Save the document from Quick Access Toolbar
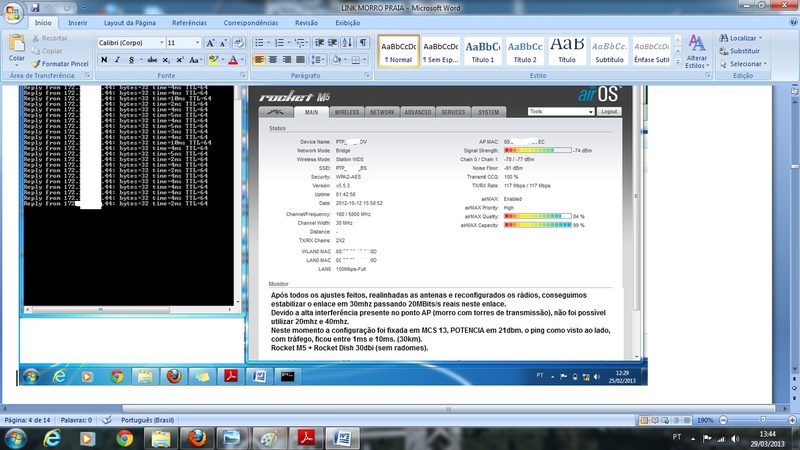 [35, 8]
